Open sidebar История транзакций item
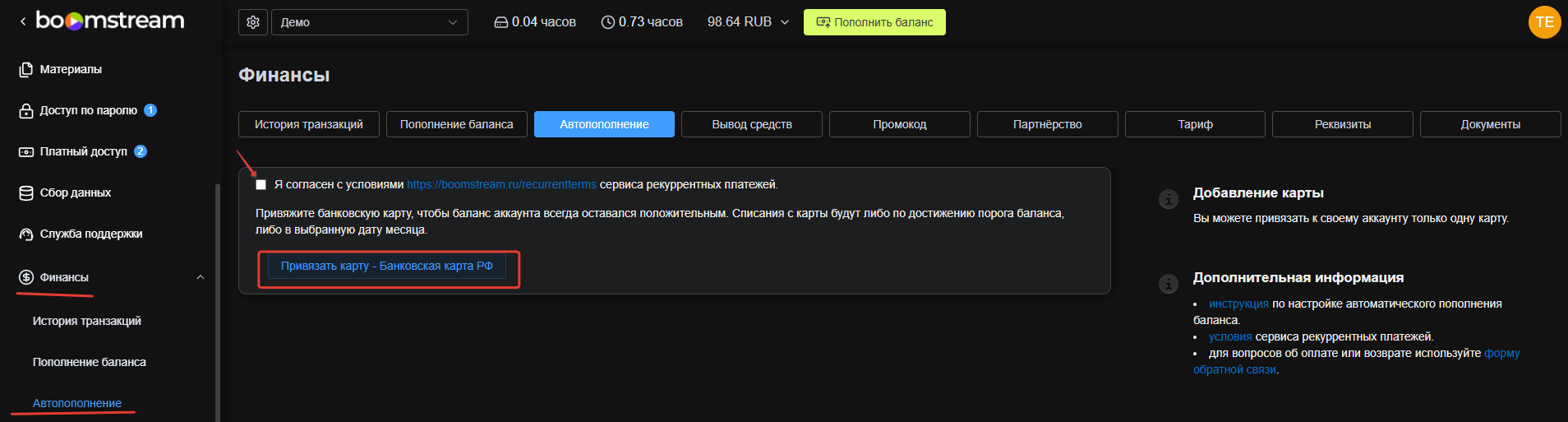This screenshot has width=1568, height=422. [87, 321]
